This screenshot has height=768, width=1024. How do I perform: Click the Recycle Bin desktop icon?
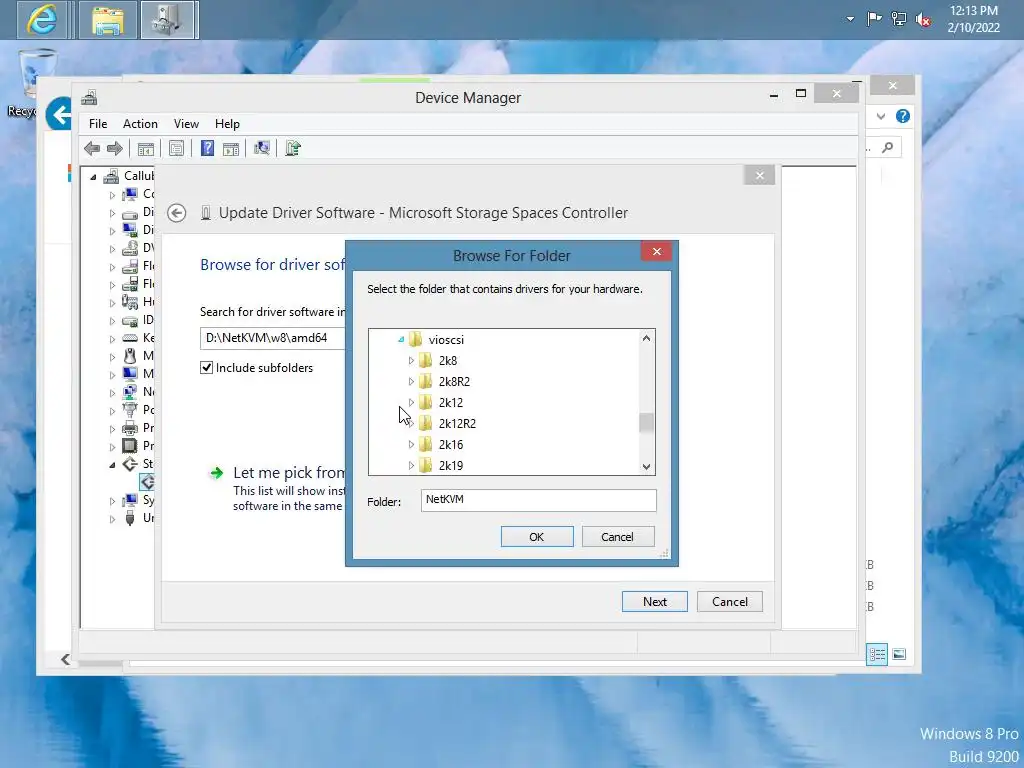37,72
